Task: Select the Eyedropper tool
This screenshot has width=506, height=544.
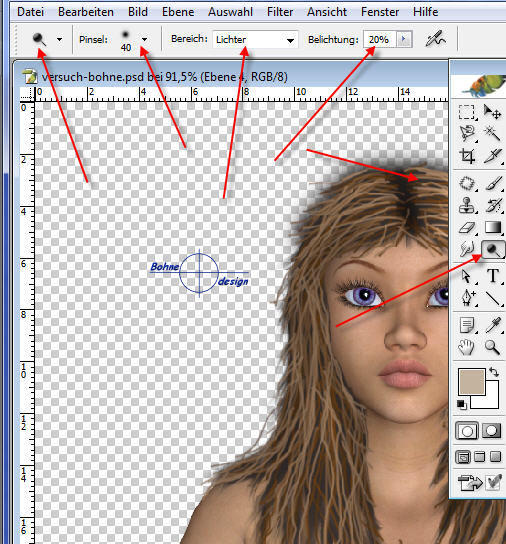Action: tap(492, 325)
